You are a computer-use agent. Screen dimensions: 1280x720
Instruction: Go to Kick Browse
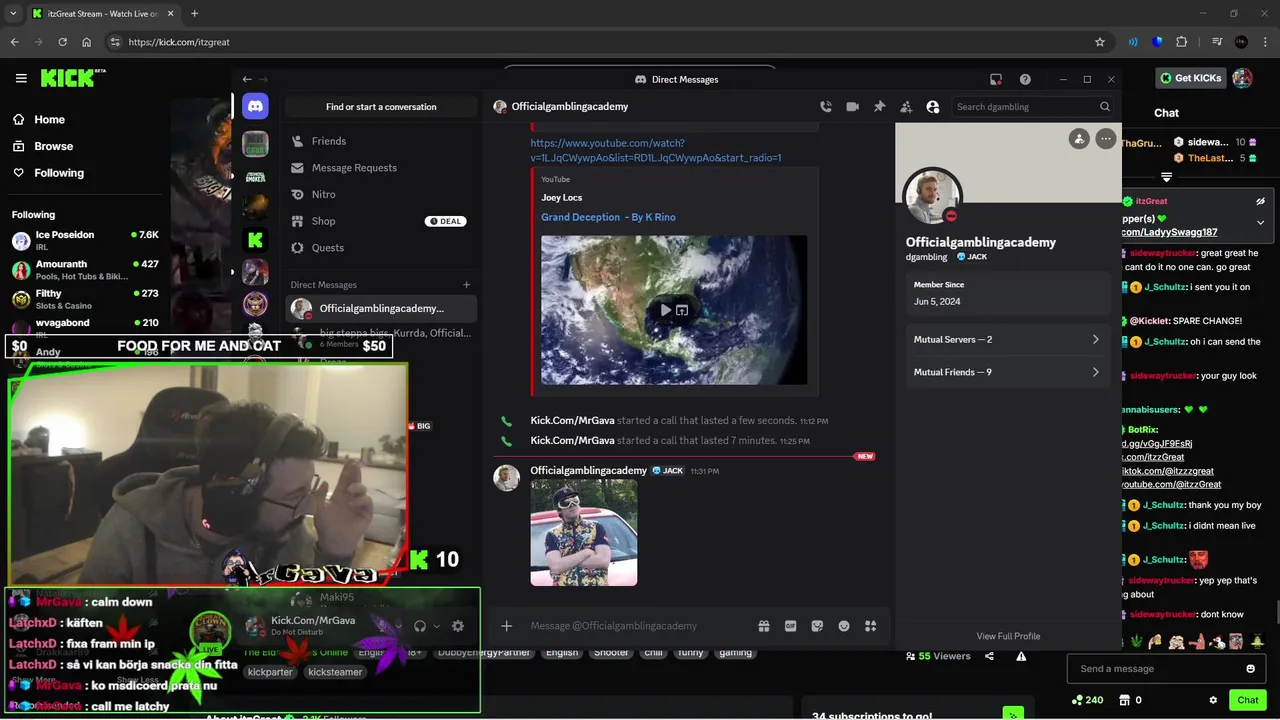click(x=43, y=146)
